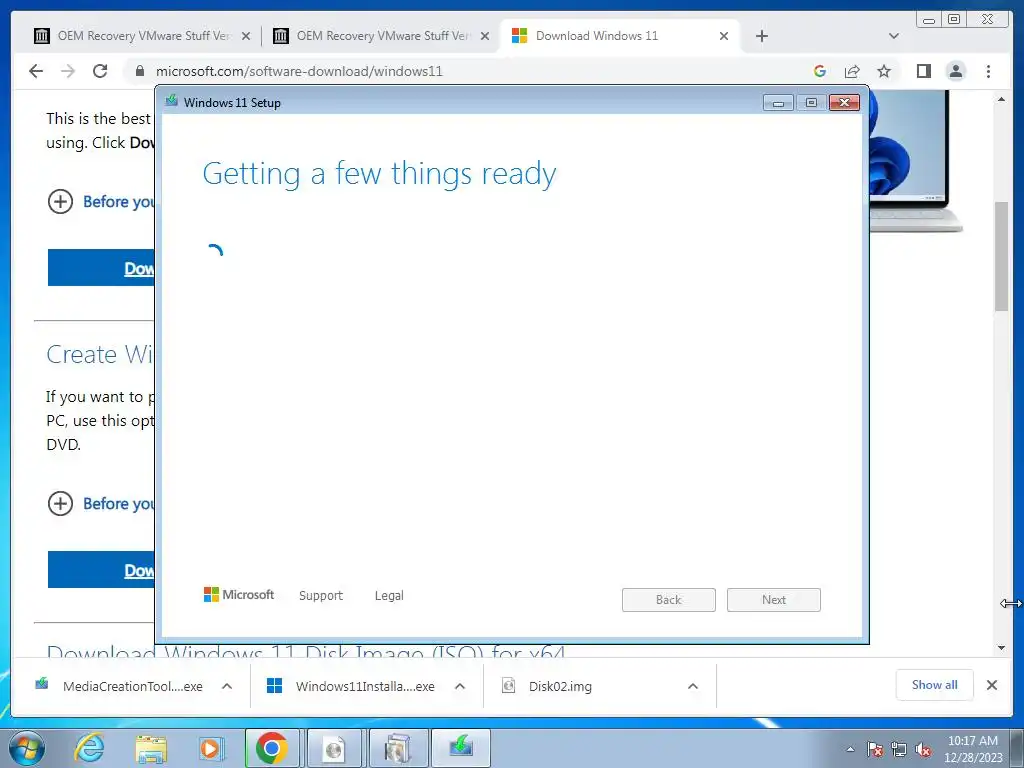The image size is (1024, 768).
Task: Click the disc image taskbar icon
Action: pyautogui.click(x=334, y=748)
